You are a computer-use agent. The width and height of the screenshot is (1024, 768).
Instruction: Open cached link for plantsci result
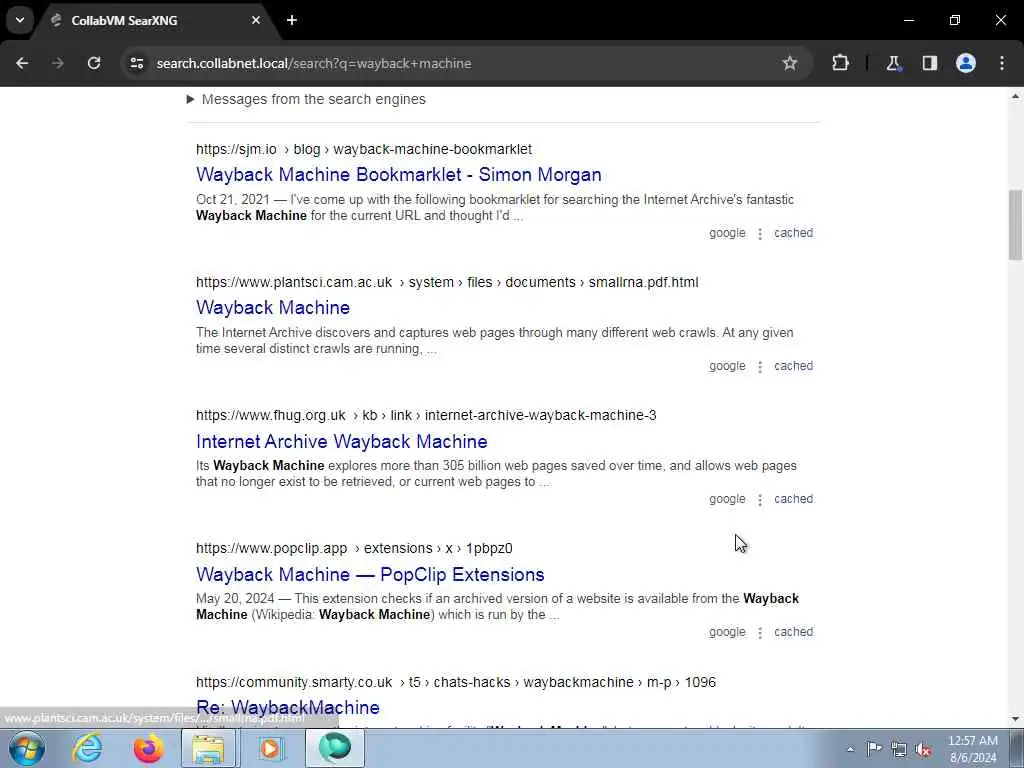click(793, 366)
